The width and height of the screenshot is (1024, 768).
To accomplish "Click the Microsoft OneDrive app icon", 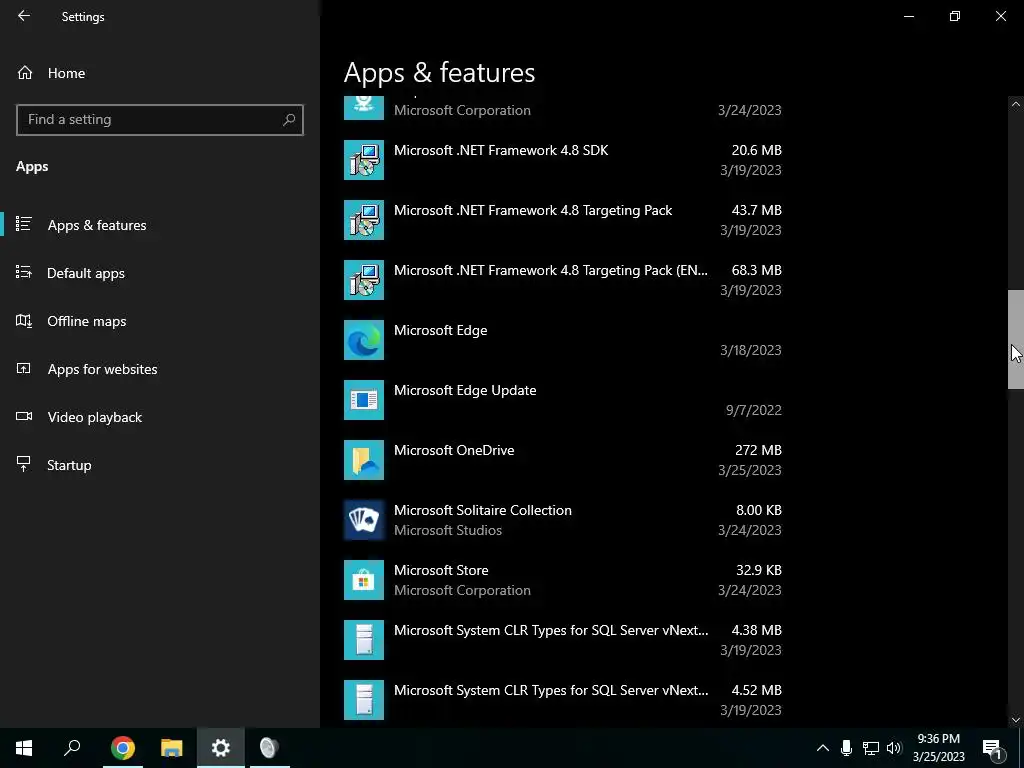I will click(364, 460).
